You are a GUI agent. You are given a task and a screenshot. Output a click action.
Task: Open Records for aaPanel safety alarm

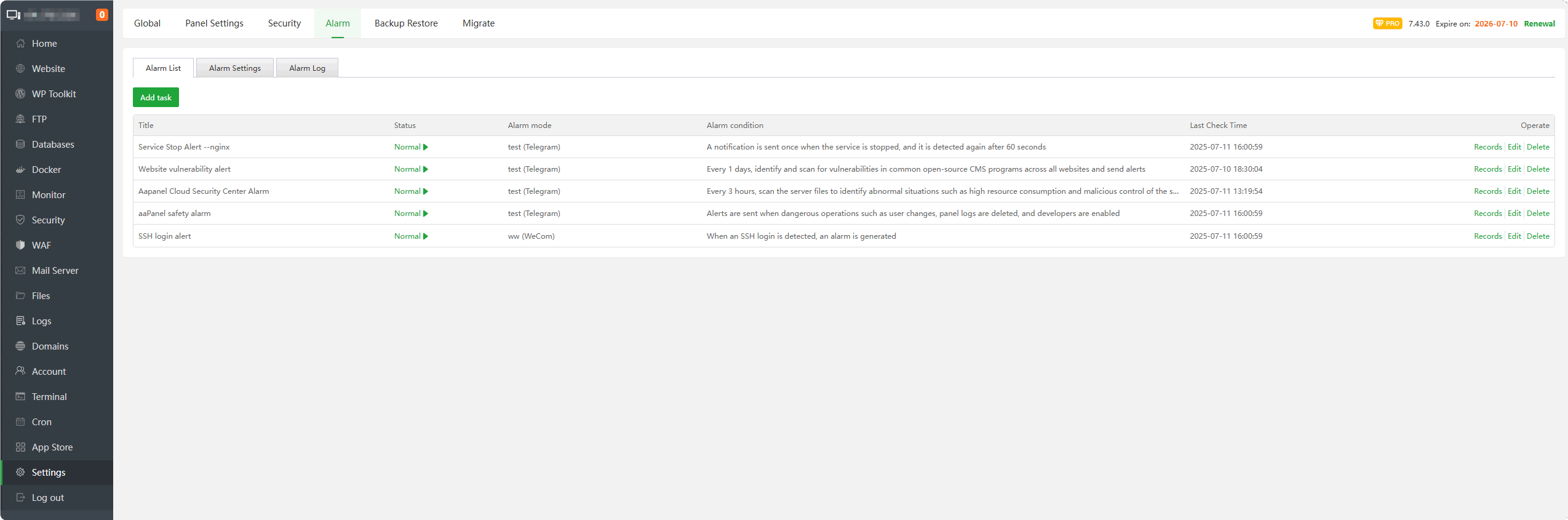(x=1487, y=214)
